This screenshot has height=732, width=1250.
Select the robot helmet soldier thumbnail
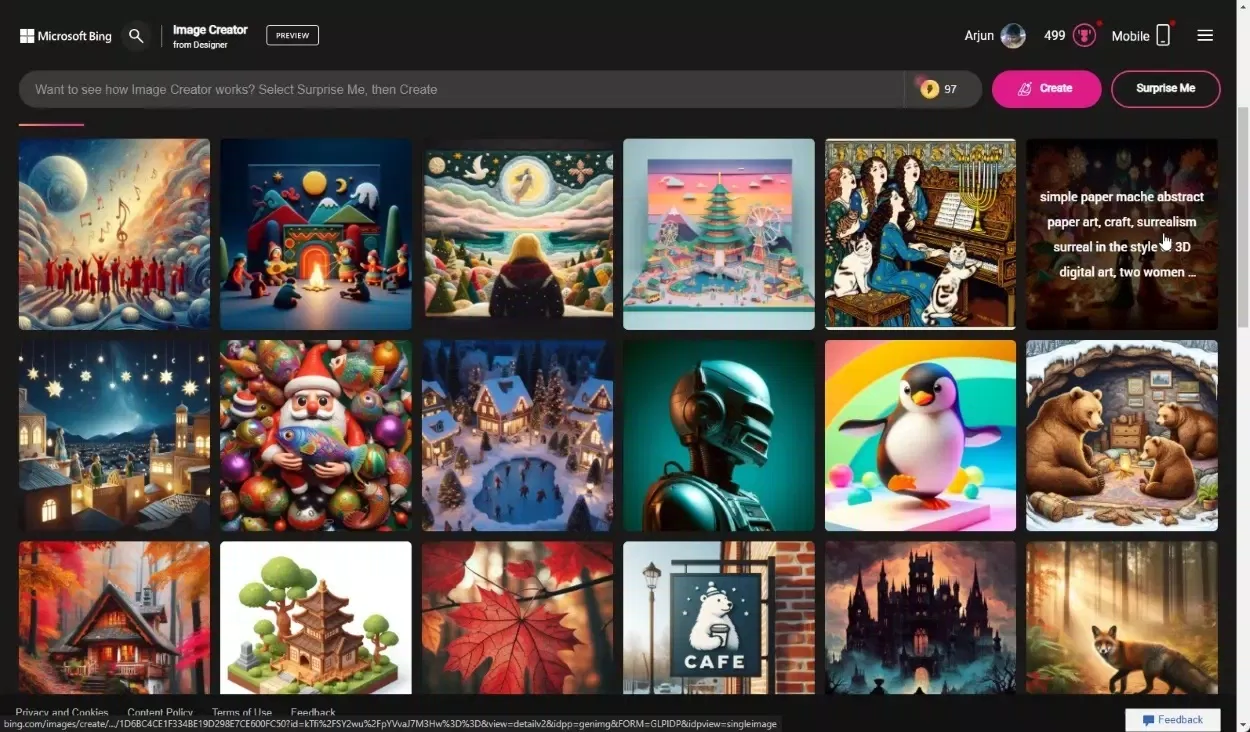tap(719, 435)
